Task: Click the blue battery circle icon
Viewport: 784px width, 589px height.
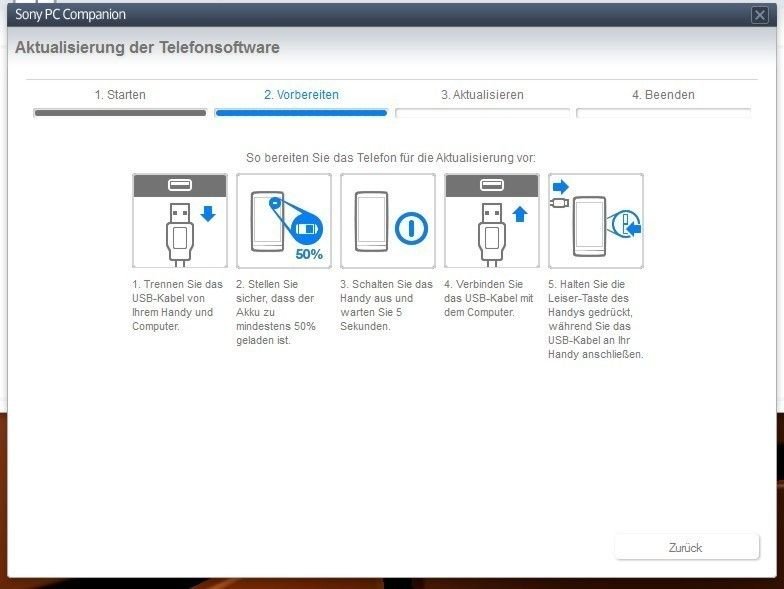Action: click(306, 229)
